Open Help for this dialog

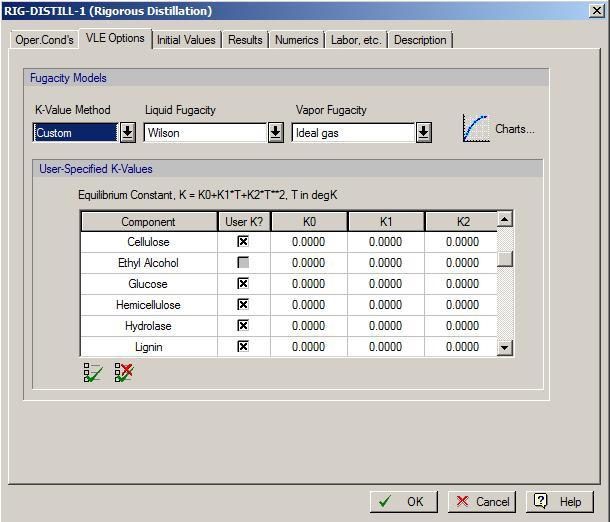click(557, 502)
